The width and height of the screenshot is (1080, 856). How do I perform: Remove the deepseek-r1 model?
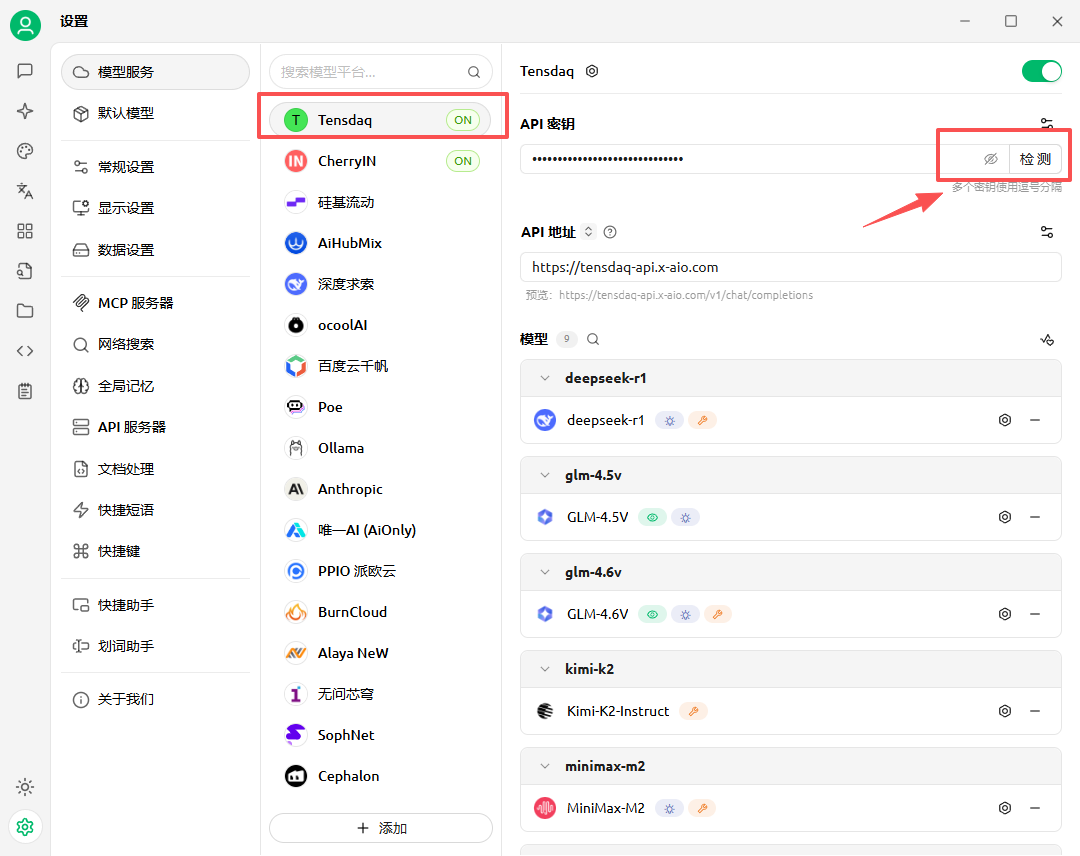1035,420
